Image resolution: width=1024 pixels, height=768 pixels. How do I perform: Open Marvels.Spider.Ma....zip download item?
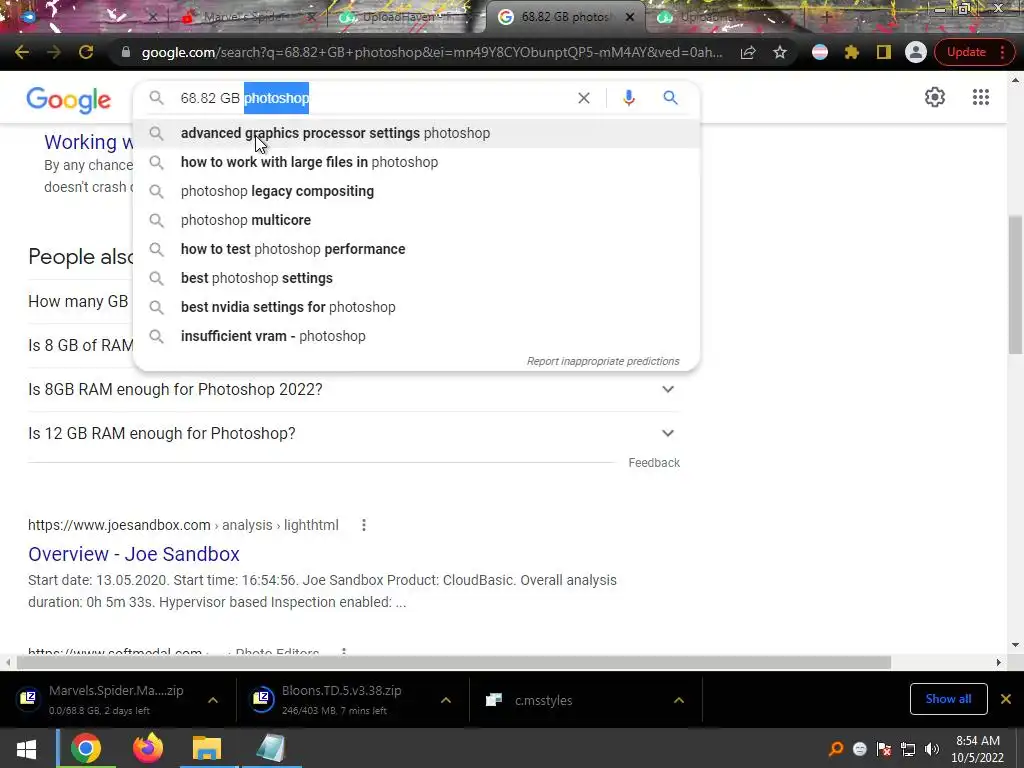[x=116, y=699]
